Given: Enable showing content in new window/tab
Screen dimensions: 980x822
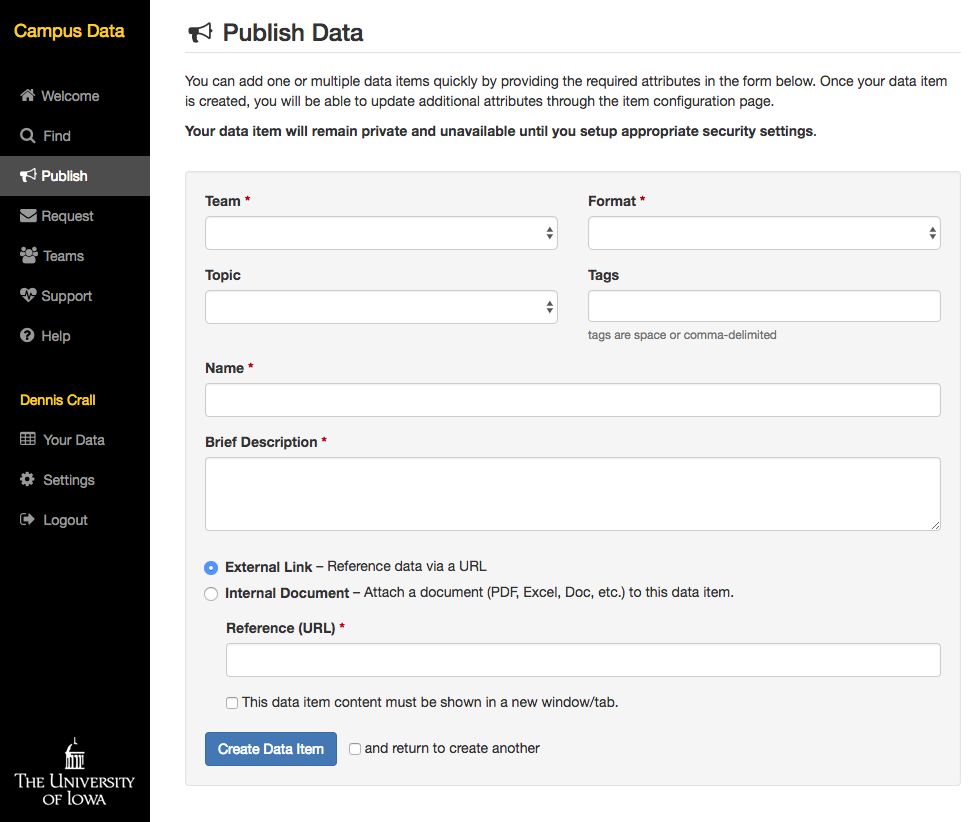Looking at the screenshot, I should pyautogui.click(x=232, y=703).
